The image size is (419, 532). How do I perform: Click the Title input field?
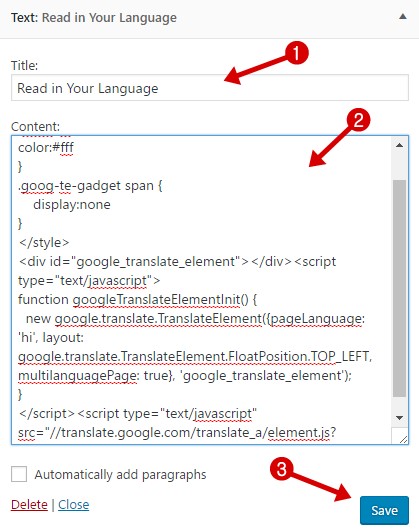[210, 88]
